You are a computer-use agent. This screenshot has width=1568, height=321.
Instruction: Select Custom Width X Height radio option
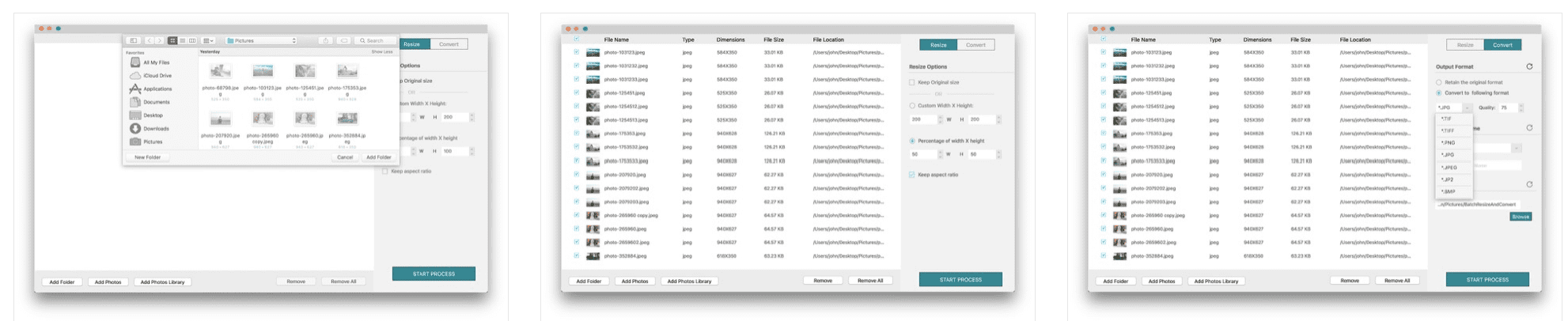pos(912,105)
